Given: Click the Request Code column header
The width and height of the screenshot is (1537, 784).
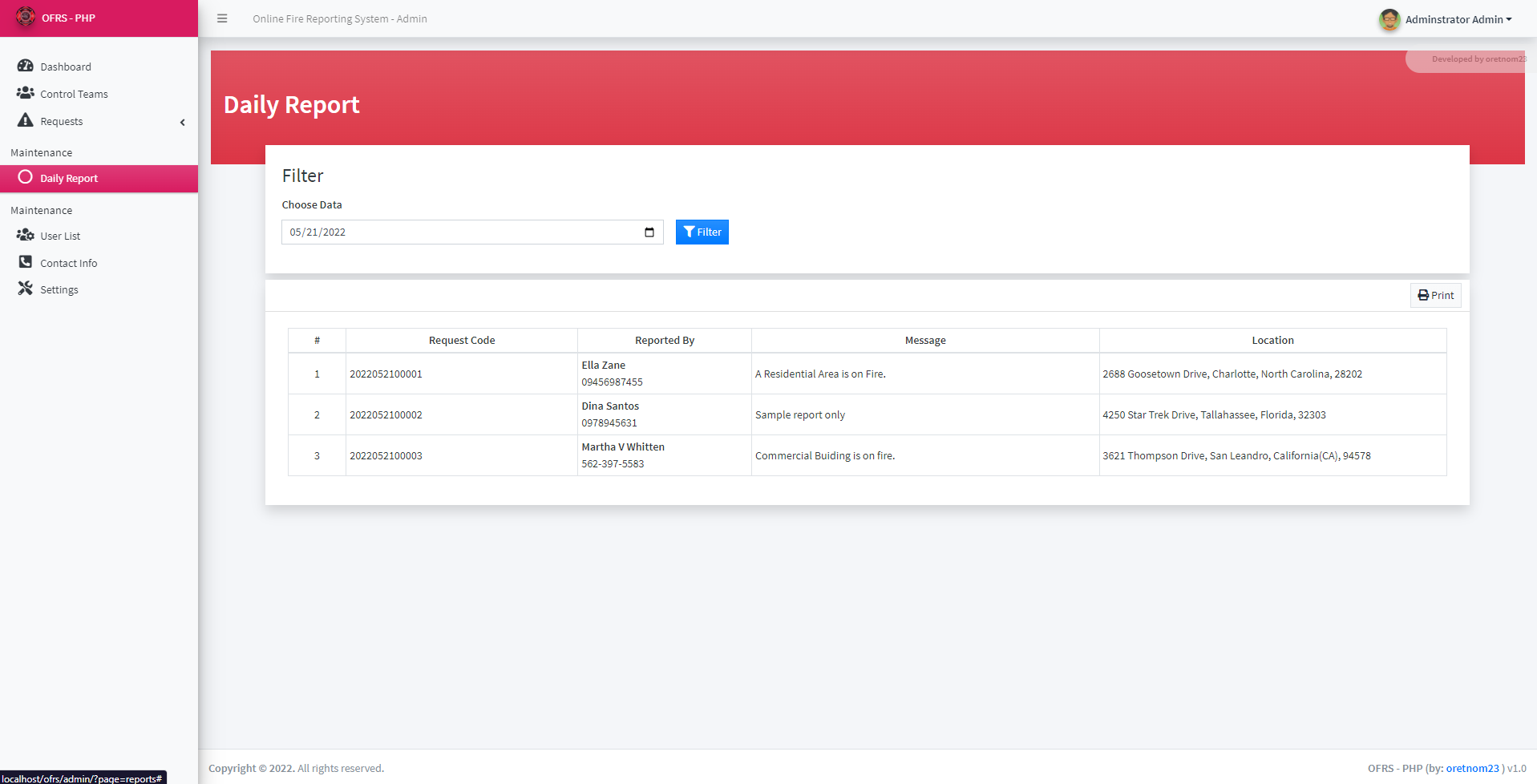Looking at the screenshot, I should [x=462, y=340].
